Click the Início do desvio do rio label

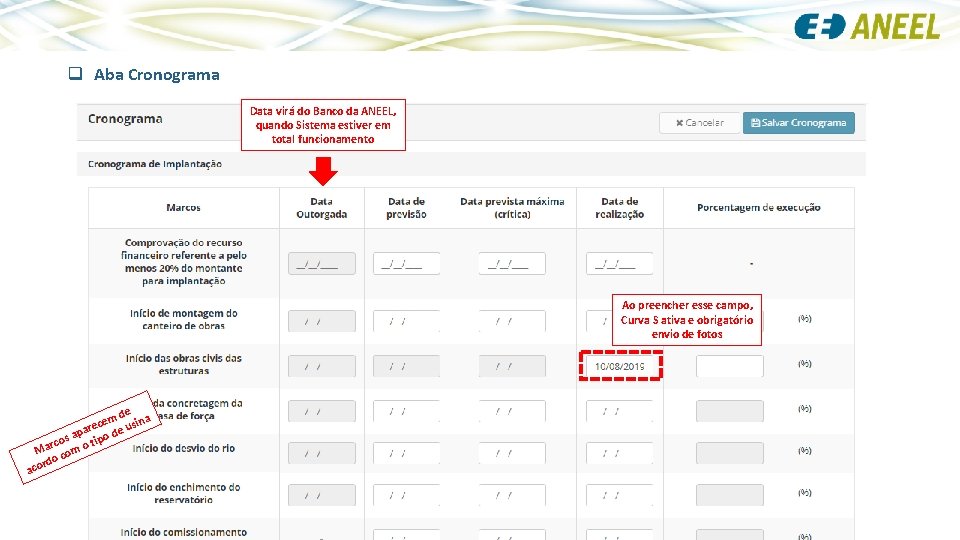184,448
